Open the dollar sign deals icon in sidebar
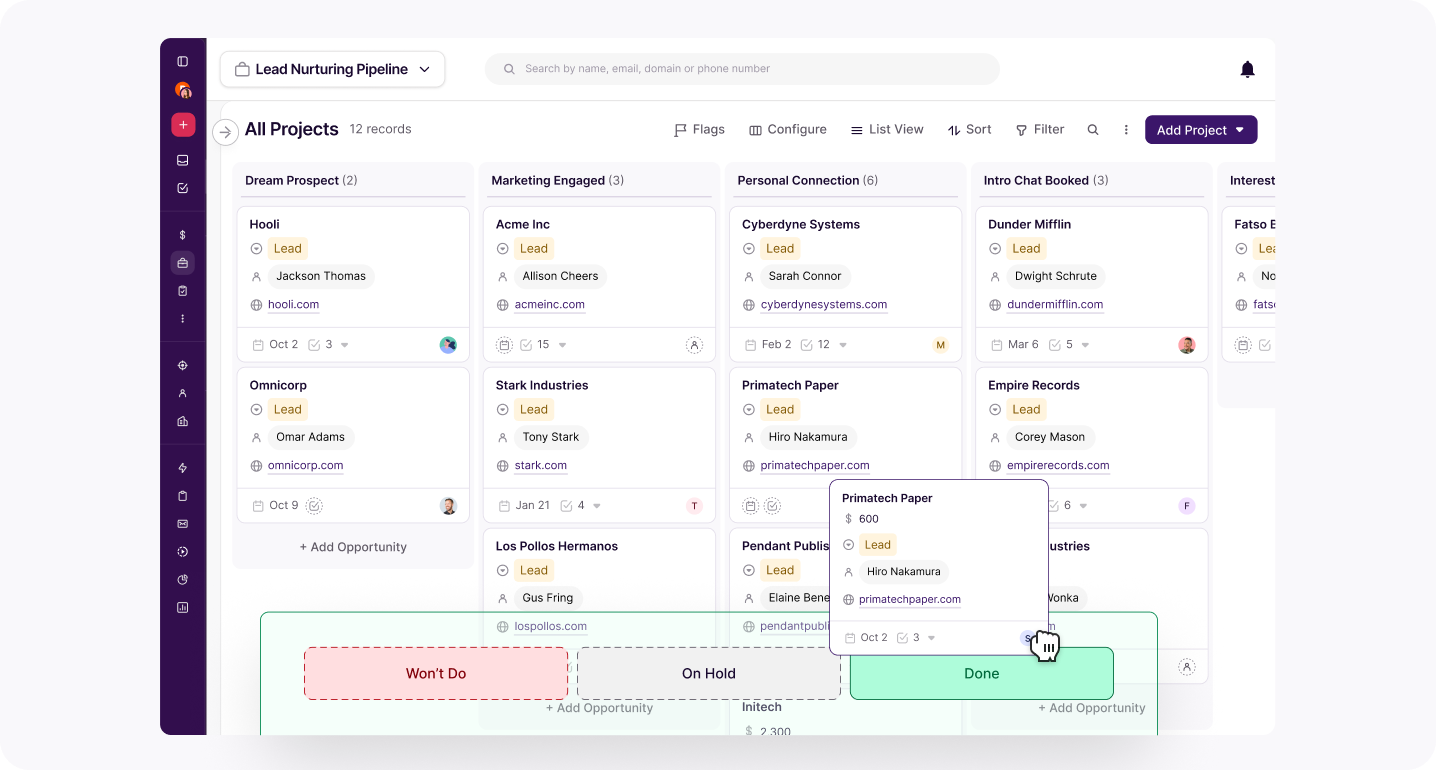Viewport: 1436px width, 770px height. pos(182,235)
